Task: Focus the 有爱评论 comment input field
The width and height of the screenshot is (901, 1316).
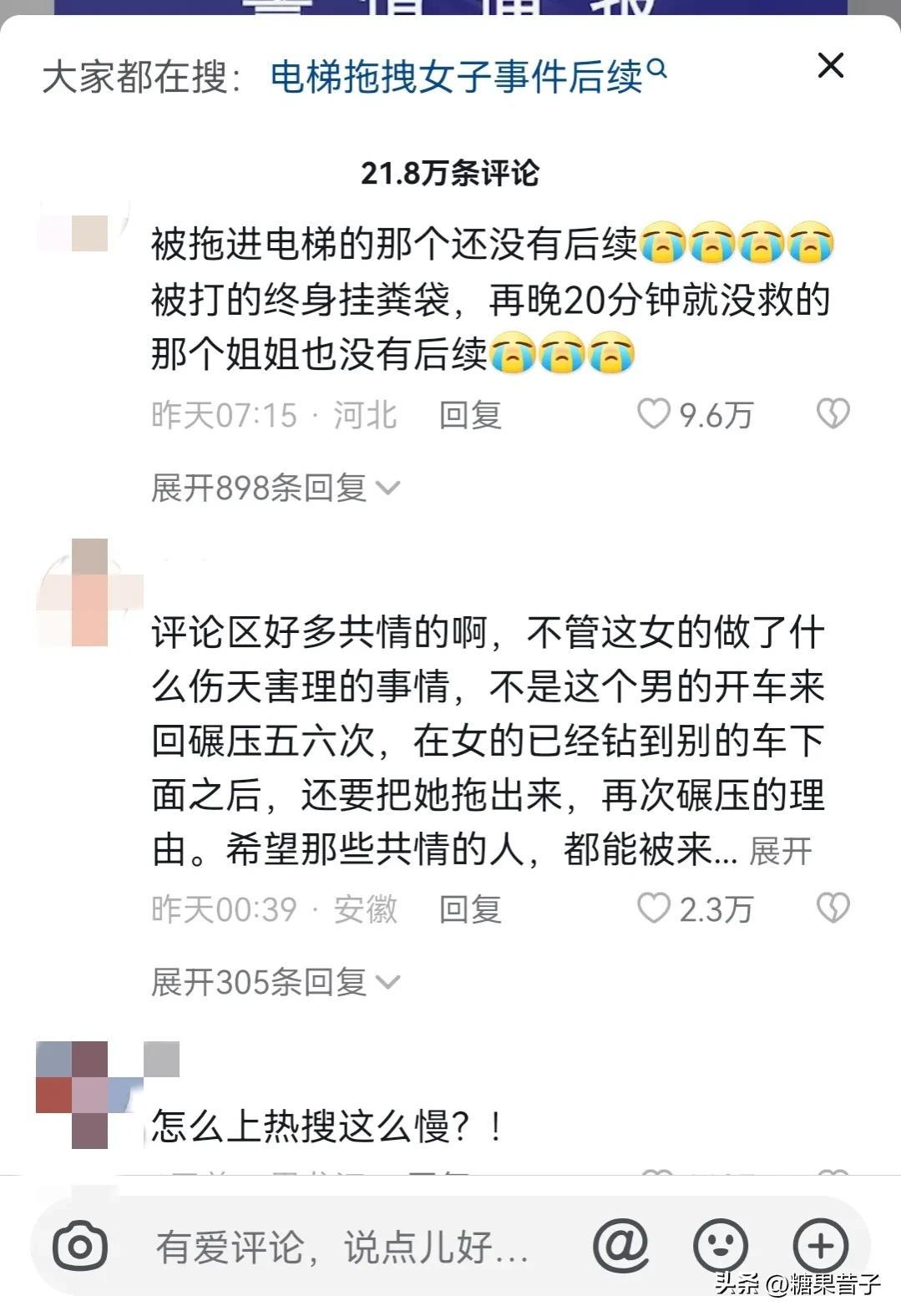Action: click(x=342, y=1248)
